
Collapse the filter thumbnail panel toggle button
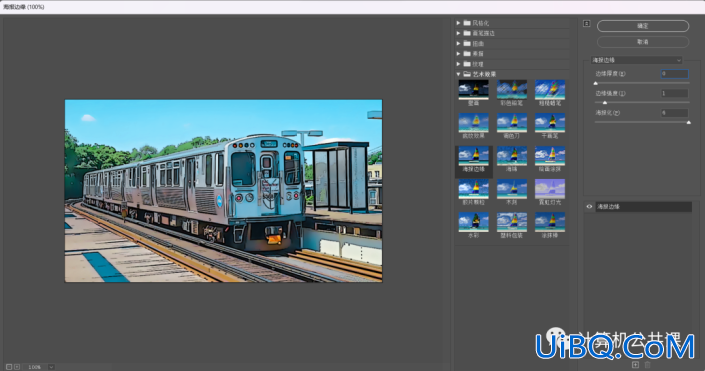pos(586,23)
